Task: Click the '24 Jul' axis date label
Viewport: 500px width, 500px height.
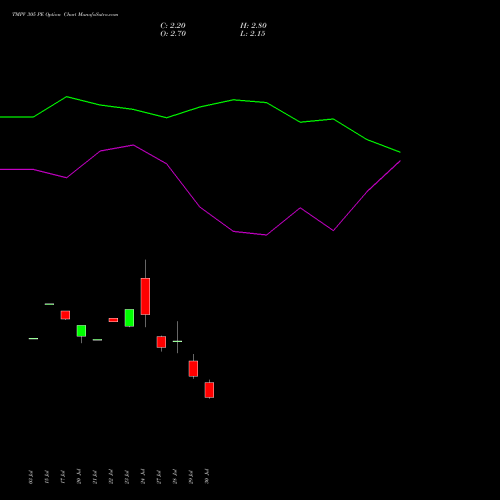Action: point(143,476)
